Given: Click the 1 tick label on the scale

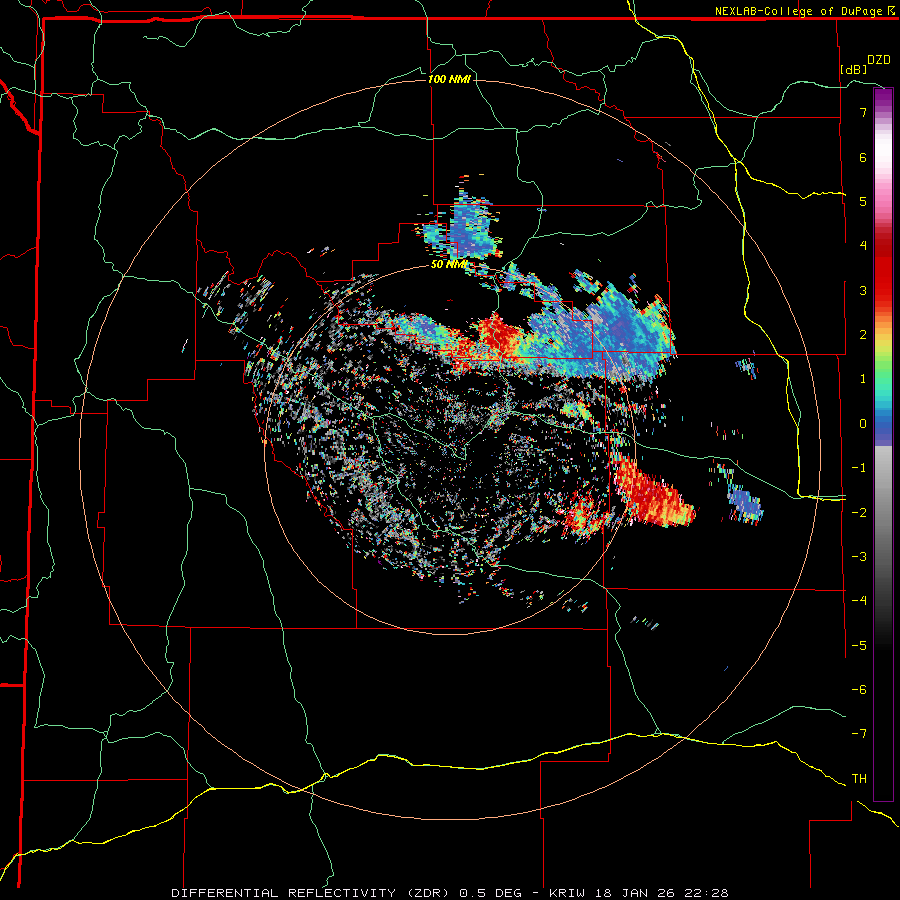Looking at the screenshot, I should point(863,379).
